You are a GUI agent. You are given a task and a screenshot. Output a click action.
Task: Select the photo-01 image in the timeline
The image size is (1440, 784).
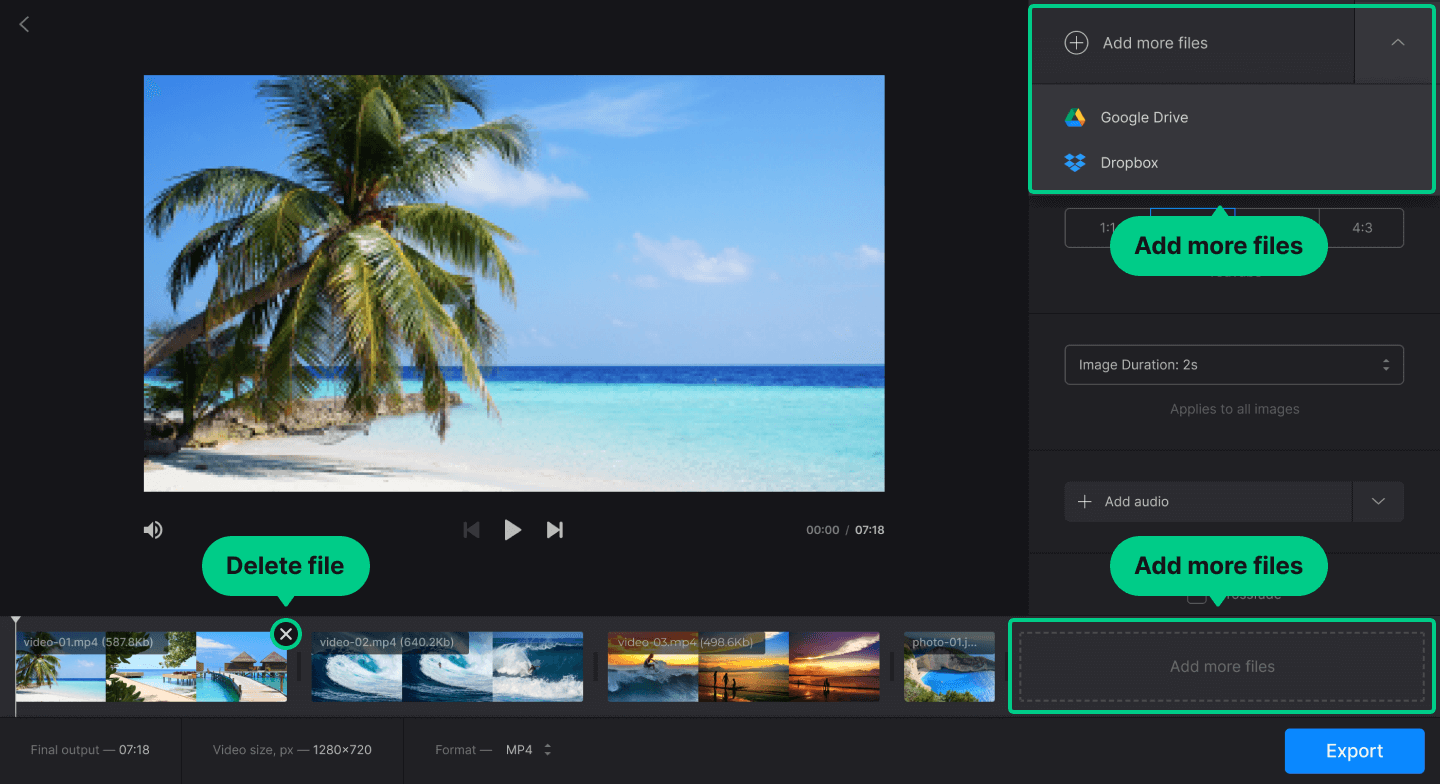pos(950,666)
